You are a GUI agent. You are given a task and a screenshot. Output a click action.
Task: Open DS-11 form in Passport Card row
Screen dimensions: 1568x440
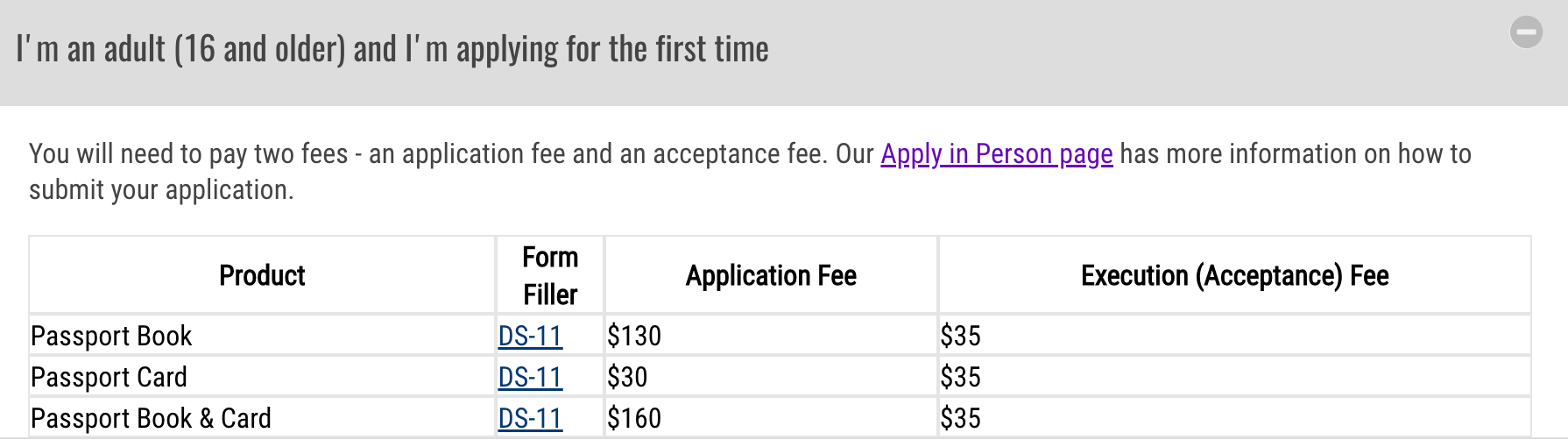530,377
